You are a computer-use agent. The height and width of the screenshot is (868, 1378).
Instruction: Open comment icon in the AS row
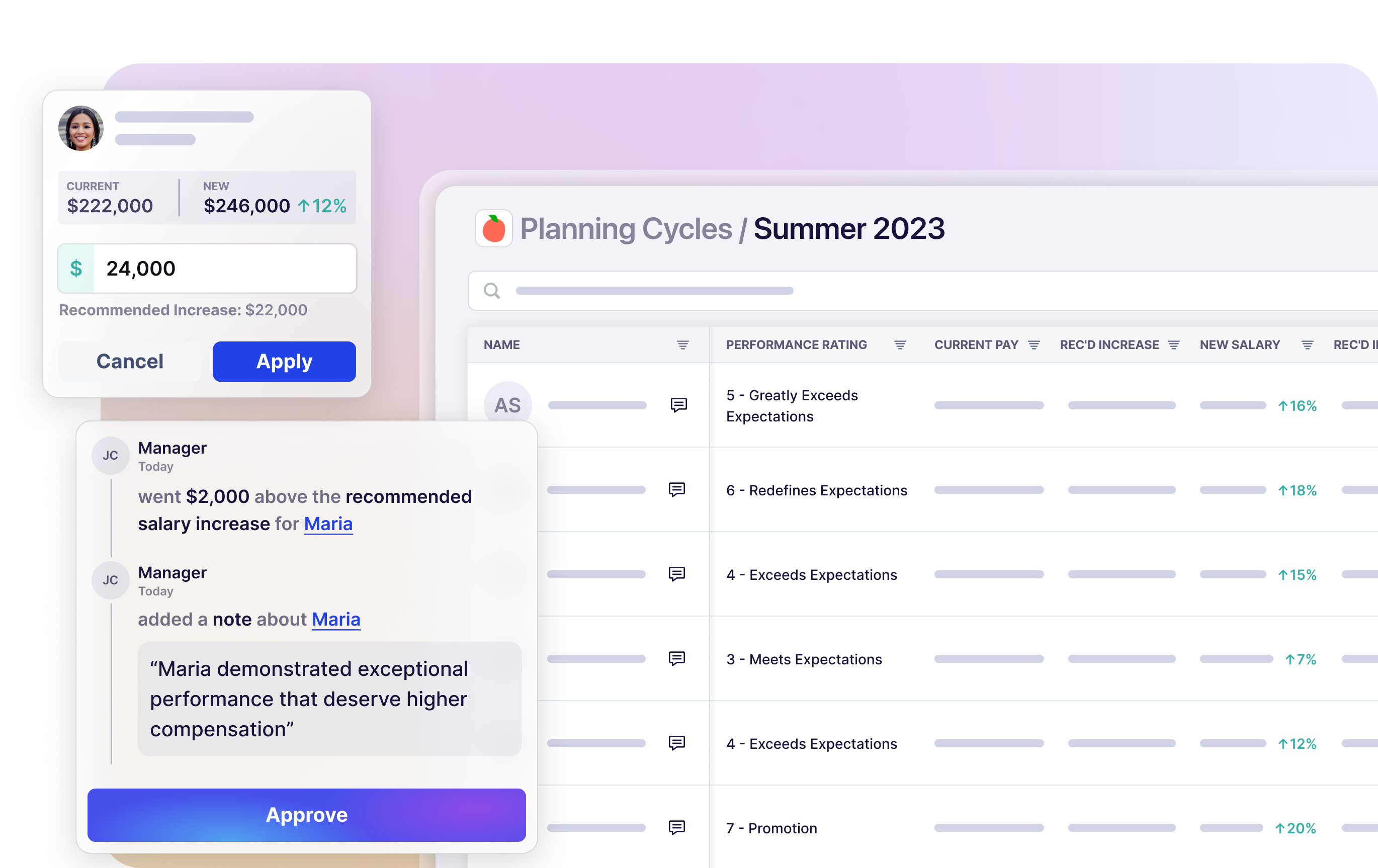678,405
